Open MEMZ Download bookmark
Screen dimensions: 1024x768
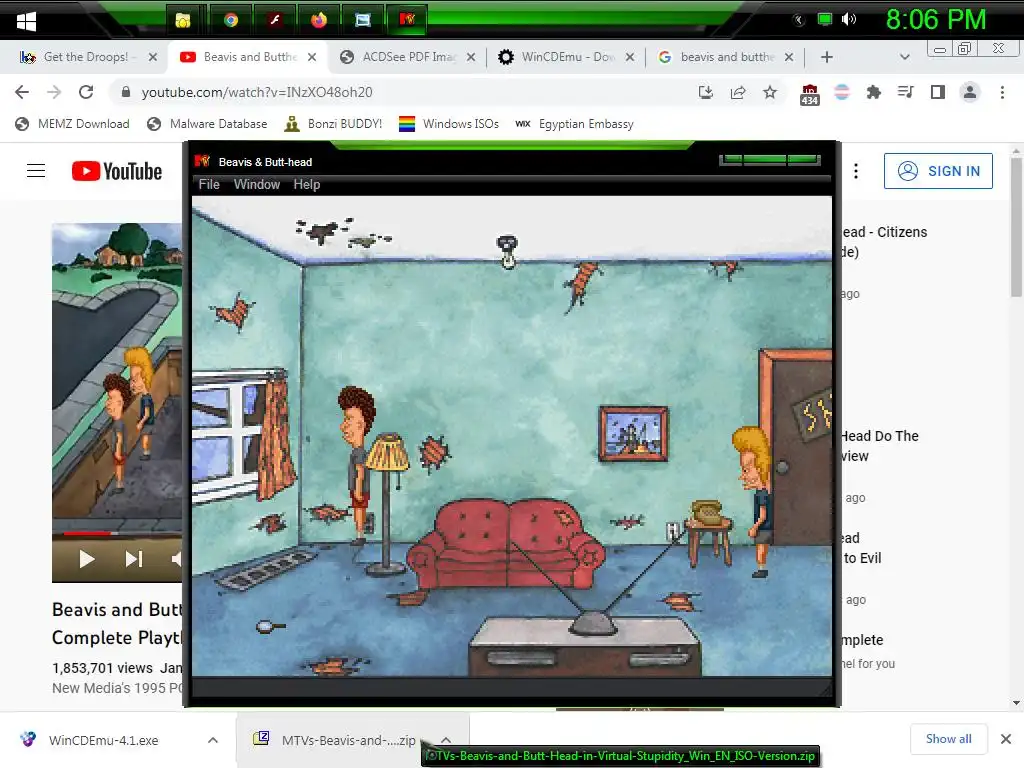pos(72,124)
